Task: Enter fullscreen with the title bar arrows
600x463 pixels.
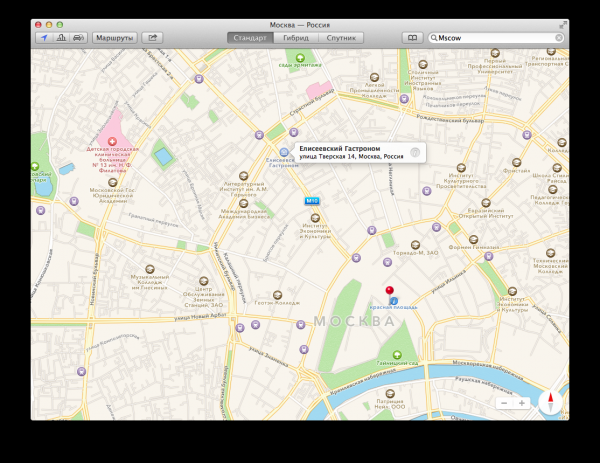Action: (562, 25)
